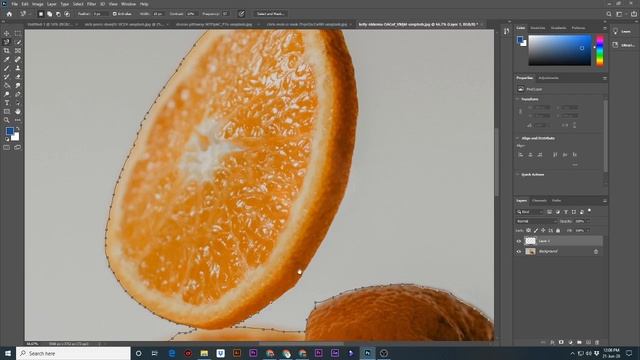The image size is (640, 360).
Task: Select the Hand tool
Action: click(18, 111)
